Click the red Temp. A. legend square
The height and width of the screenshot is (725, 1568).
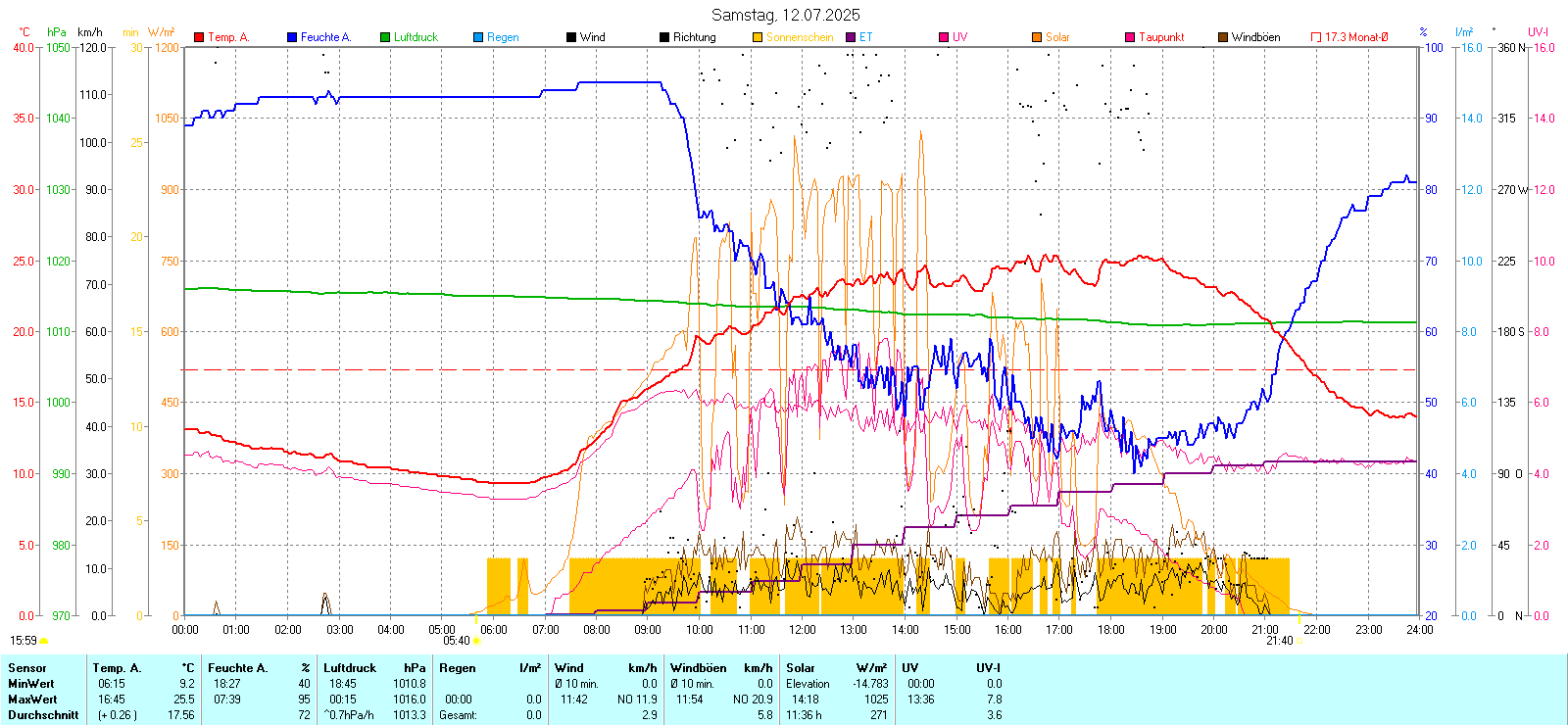tap(199, 37)
